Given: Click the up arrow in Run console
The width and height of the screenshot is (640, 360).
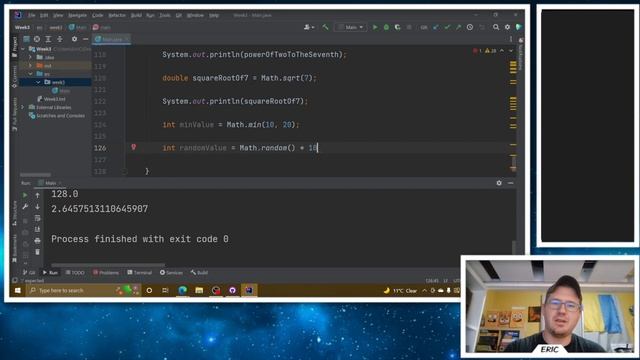Looking at the screenshot, I should point(37,195).
